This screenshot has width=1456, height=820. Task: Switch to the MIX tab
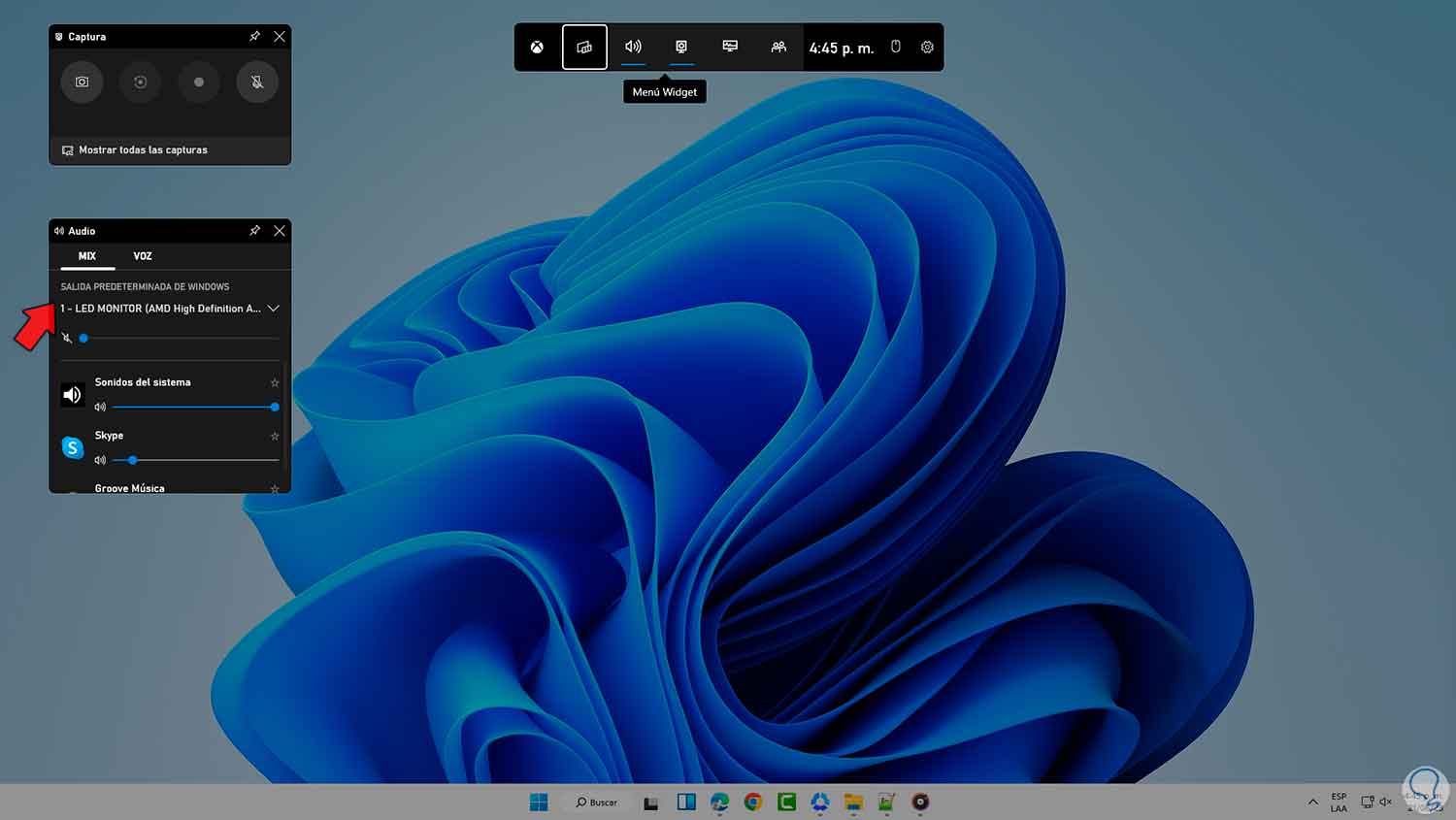(x=87, y=256)
